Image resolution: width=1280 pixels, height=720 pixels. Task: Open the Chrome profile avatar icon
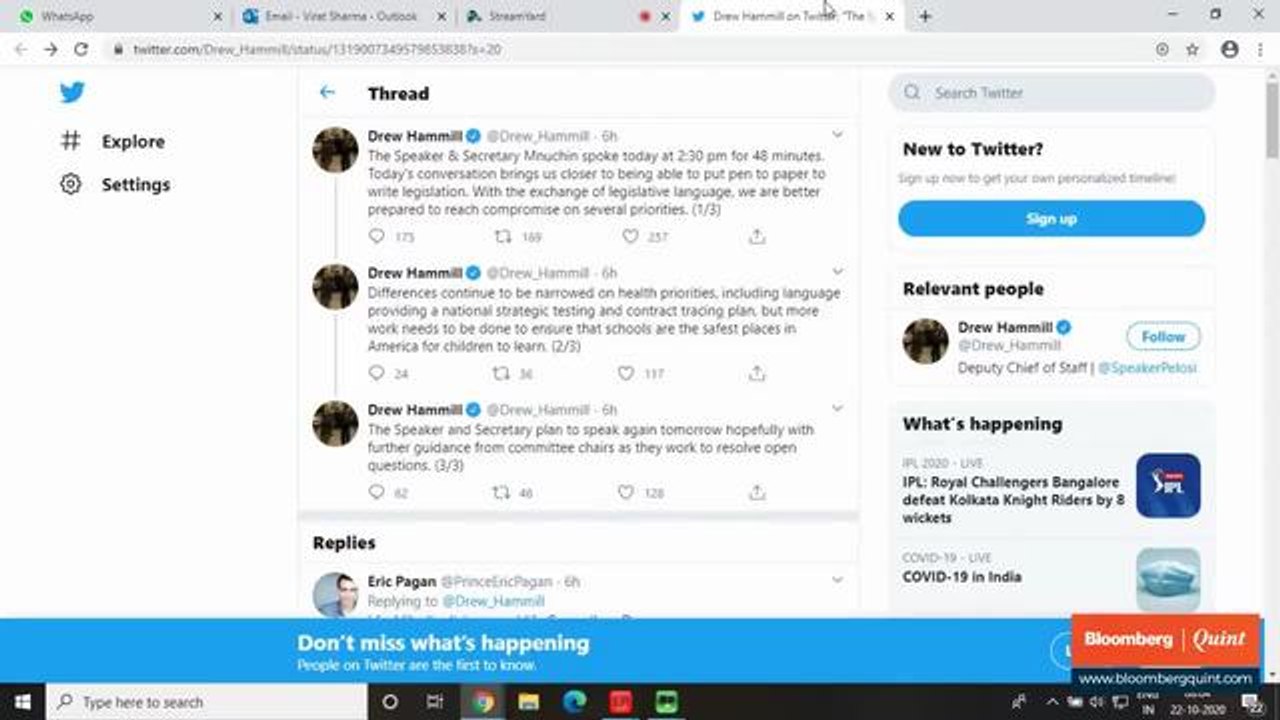pyautogui.click(x=1230, y=49)
